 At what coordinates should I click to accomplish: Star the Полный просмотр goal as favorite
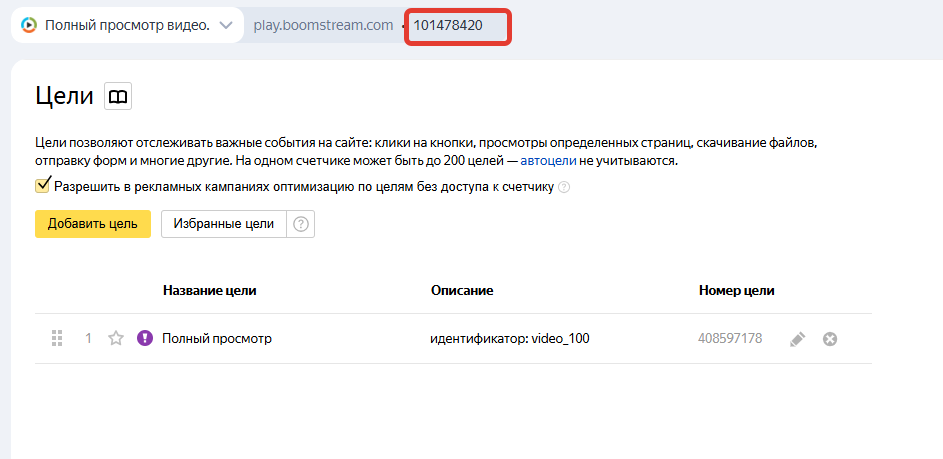click(115, 339)
